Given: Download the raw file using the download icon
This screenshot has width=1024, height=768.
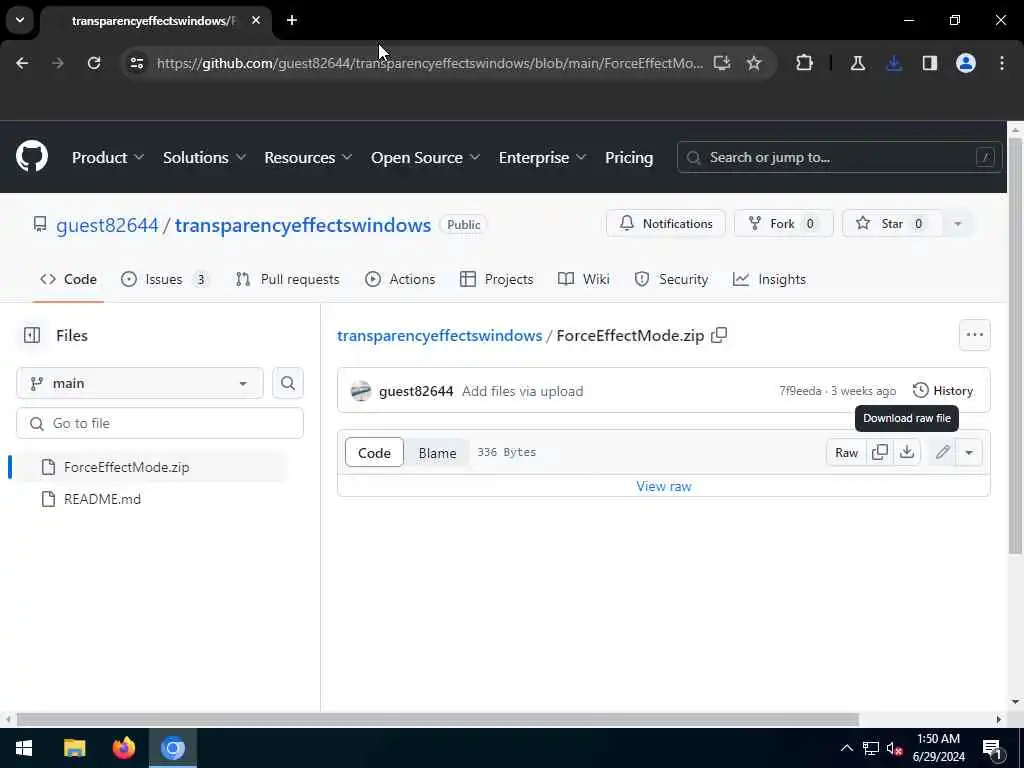Looking at the screenshot, I should [x=907, y=452].
